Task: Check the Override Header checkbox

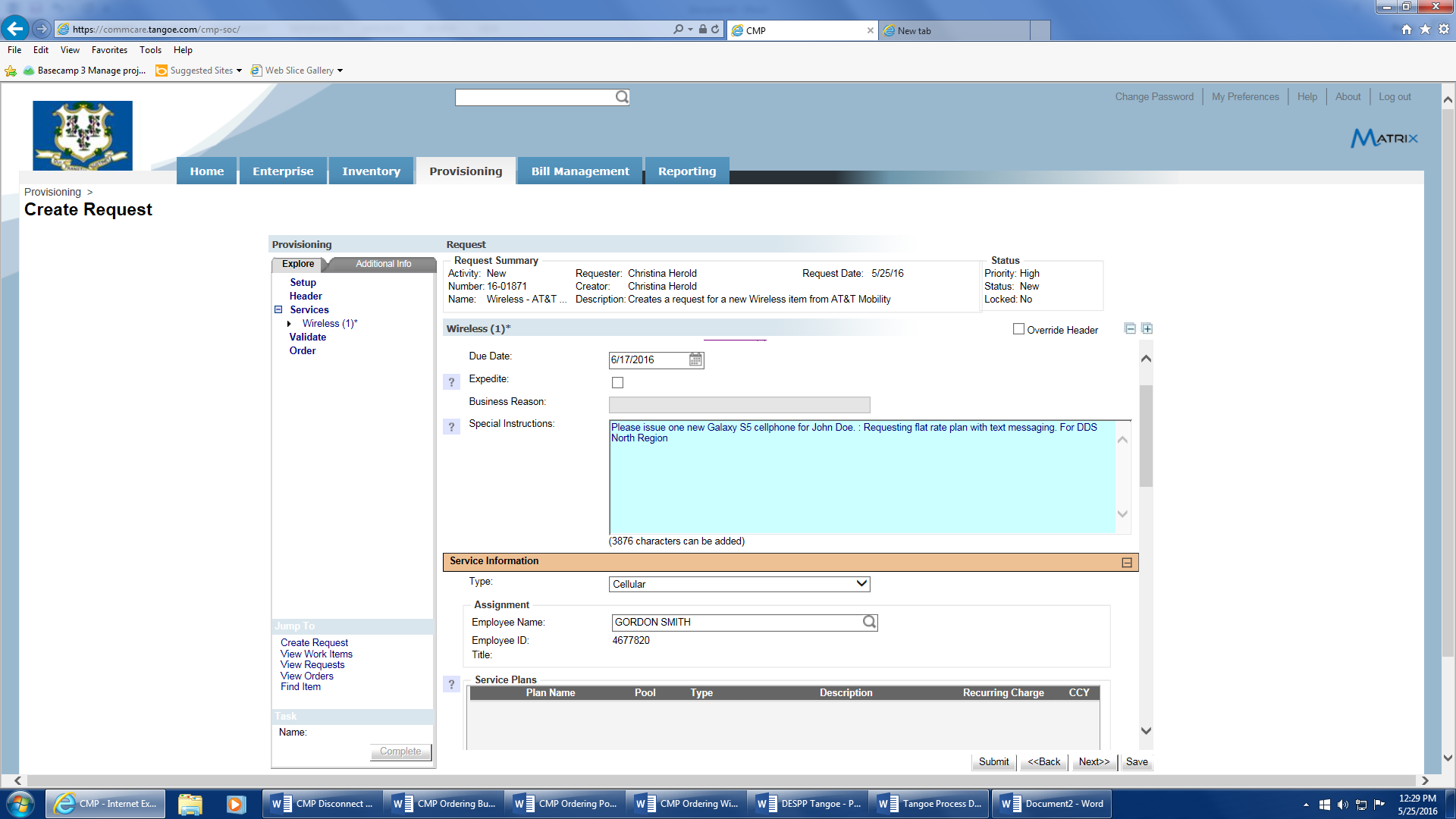Action: tap(1018, 329)
